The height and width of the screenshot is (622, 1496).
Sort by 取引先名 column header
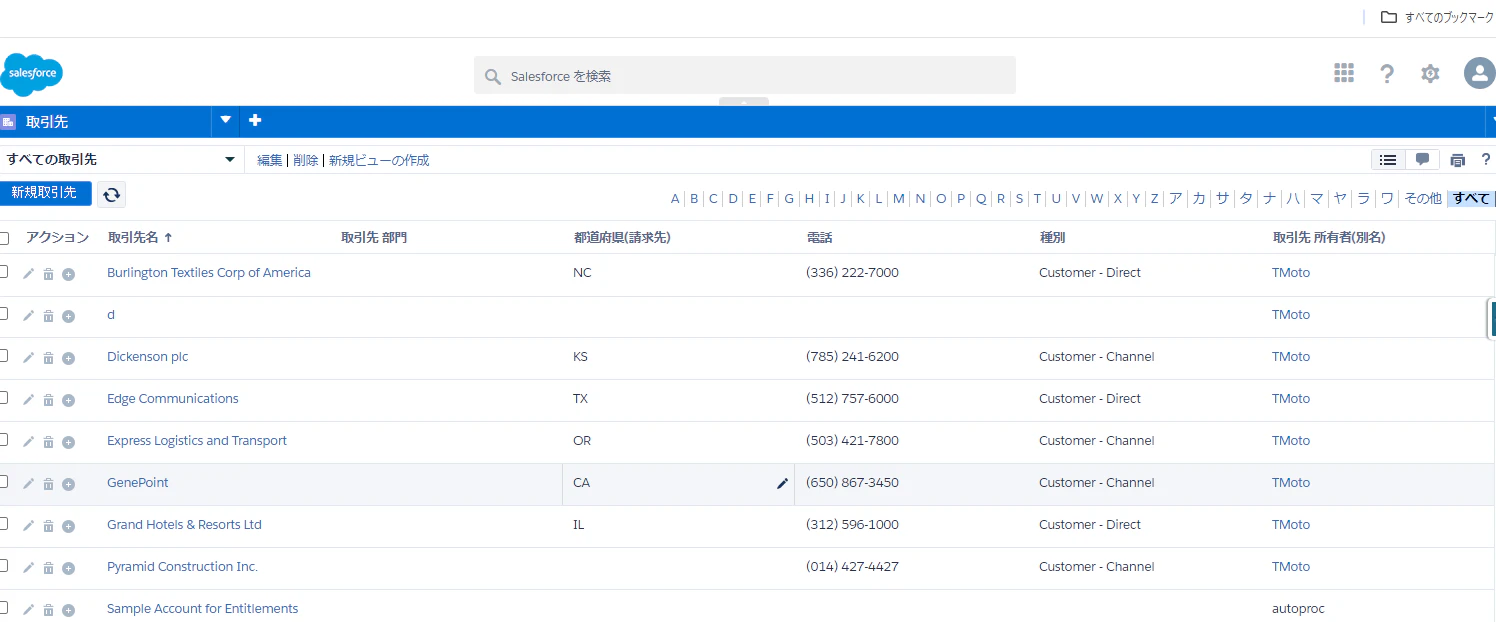[x=140, y=238]
